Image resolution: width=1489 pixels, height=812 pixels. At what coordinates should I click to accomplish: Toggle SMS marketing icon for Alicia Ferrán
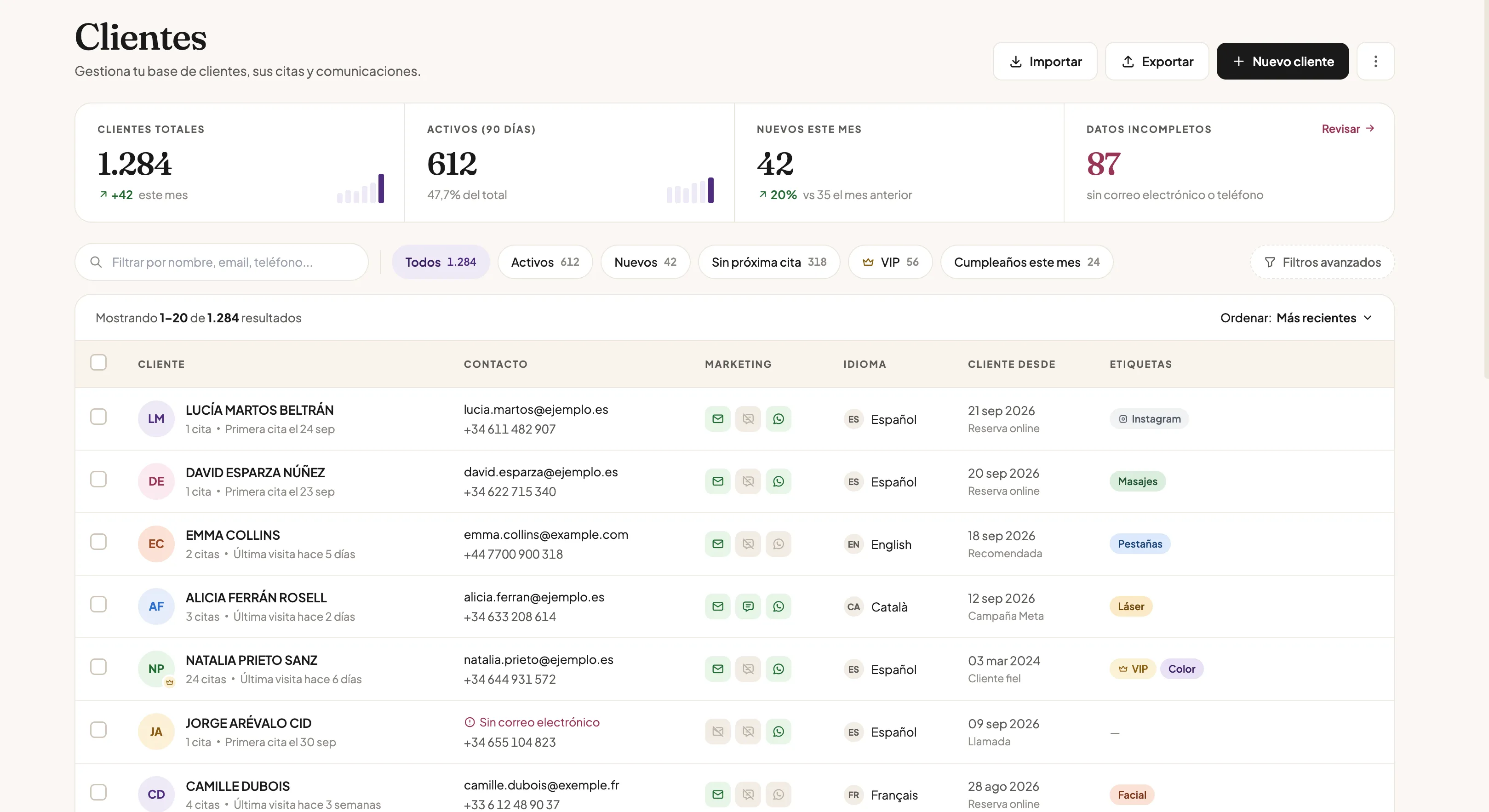(x=748, y=606)
